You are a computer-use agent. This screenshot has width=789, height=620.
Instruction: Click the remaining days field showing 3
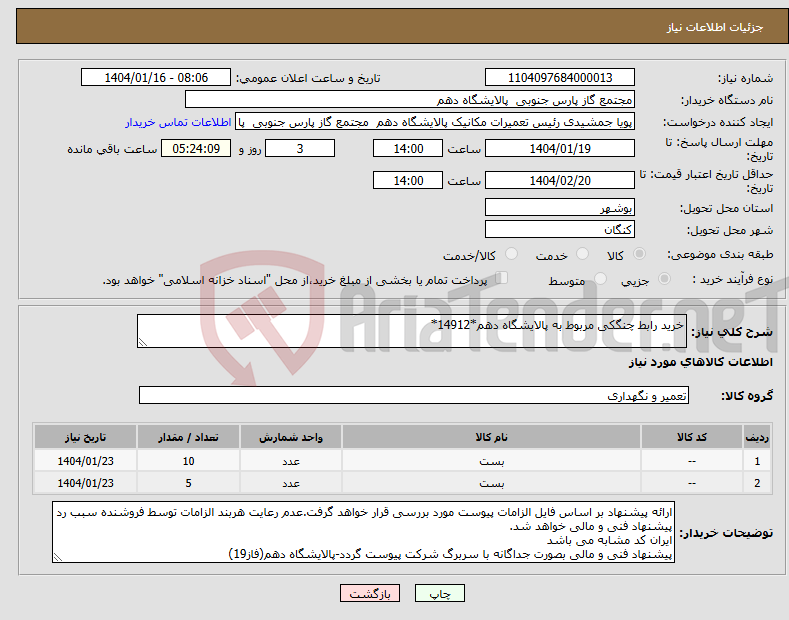click(x=300, y=148)
